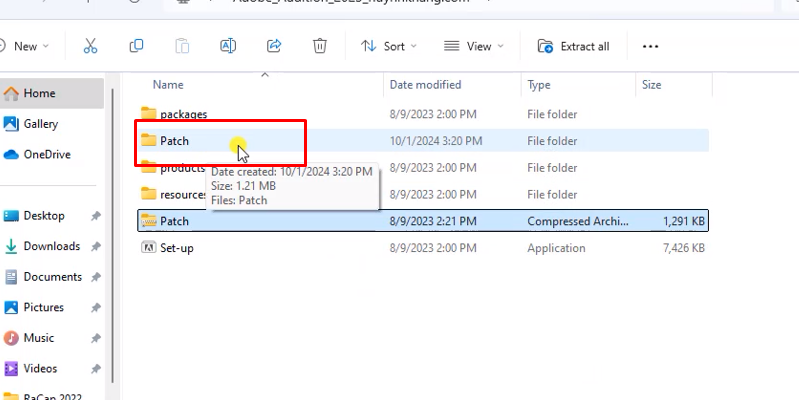This screenshot has height=400, width=799.
Task: Open OneDrive in navigation pane
Action: 47,154
